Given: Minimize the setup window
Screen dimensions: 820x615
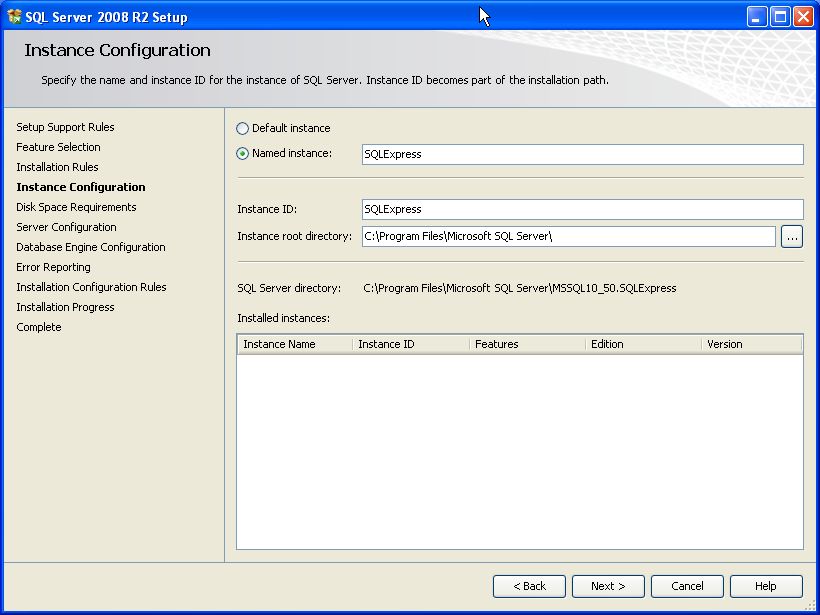Looking at the screenshot, I should click(758, 16).
